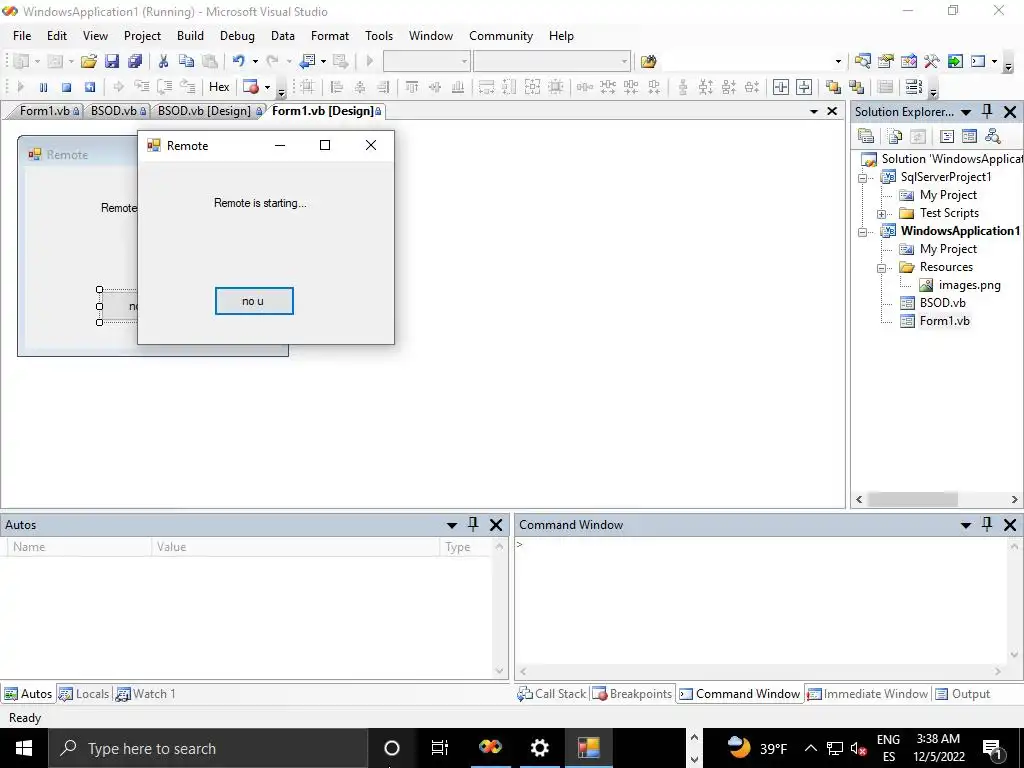Open the Find combo box dropdown

pyautogui.click(x=839, y=61)
